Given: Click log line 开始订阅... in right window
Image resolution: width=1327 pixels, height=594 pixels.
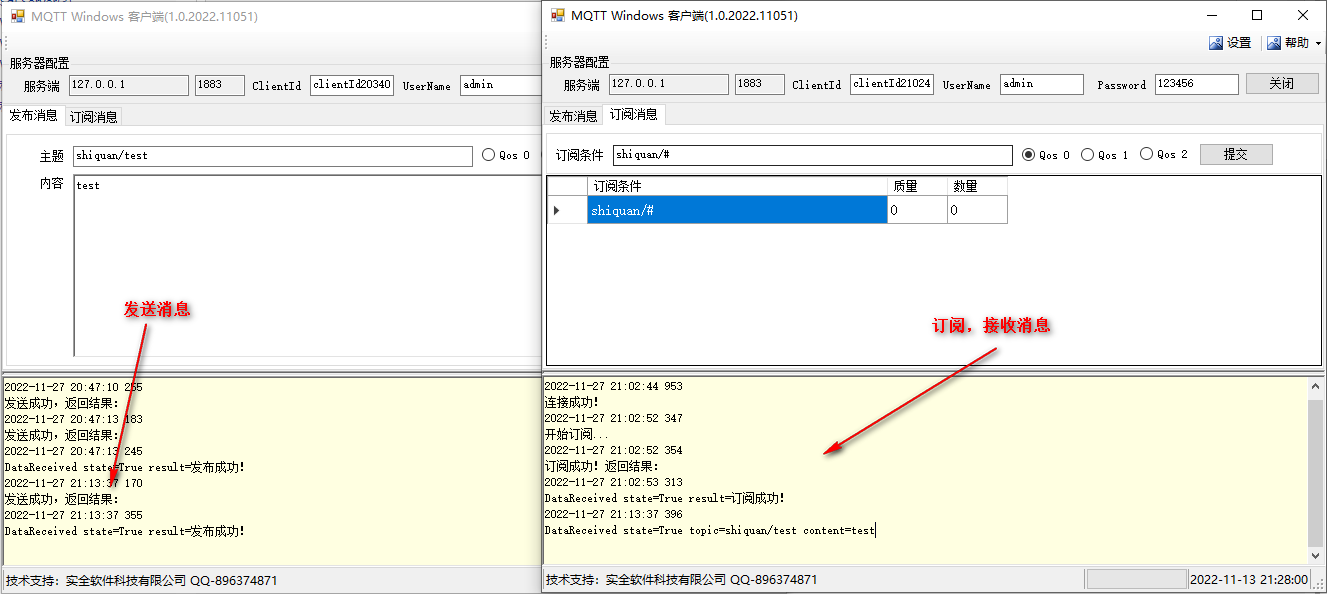Looking at the screenshot, I should (576, 434).
